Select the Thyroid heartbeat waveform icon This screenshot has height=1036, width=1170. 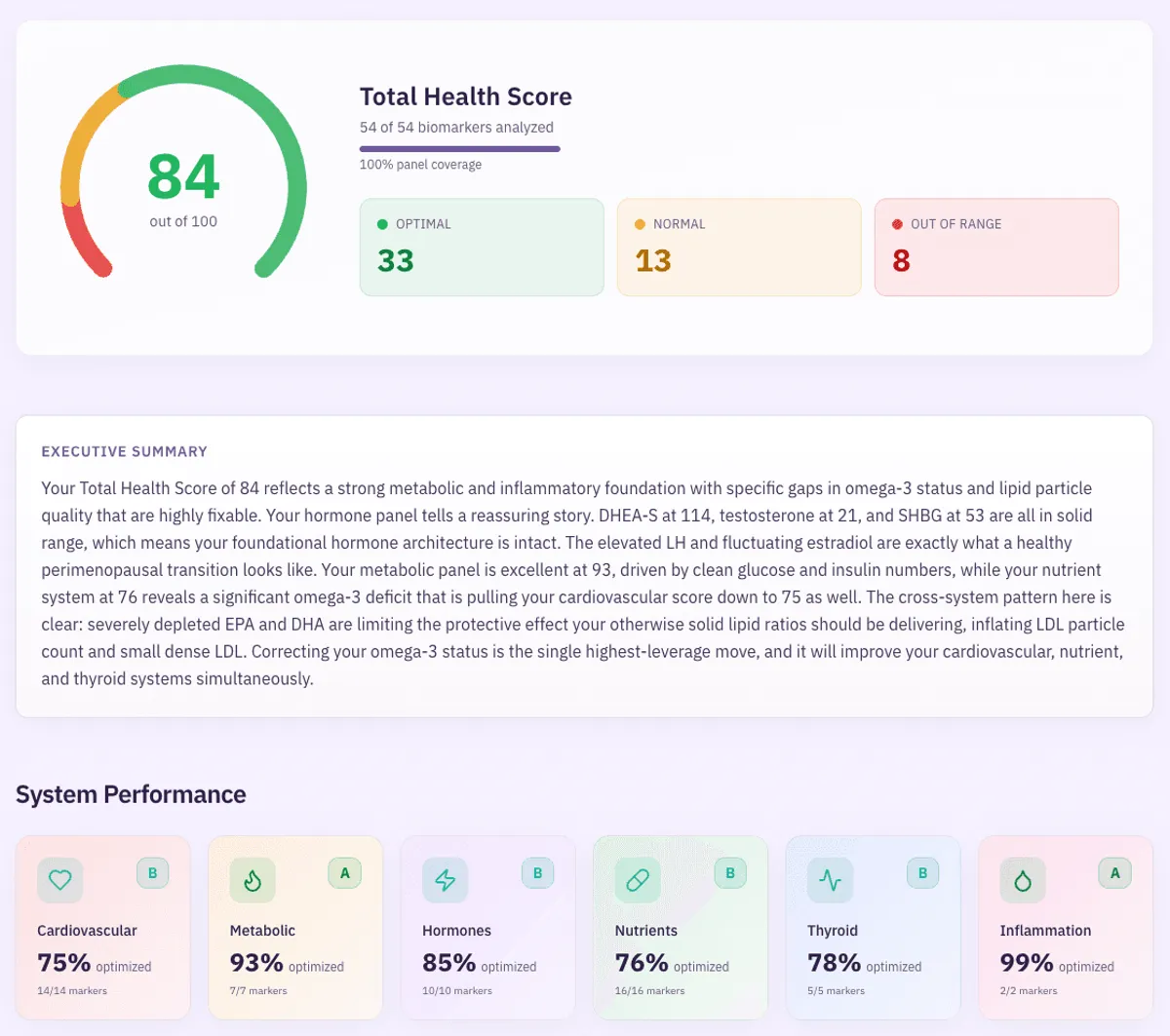pyautogui.click(x=829, y=880)
